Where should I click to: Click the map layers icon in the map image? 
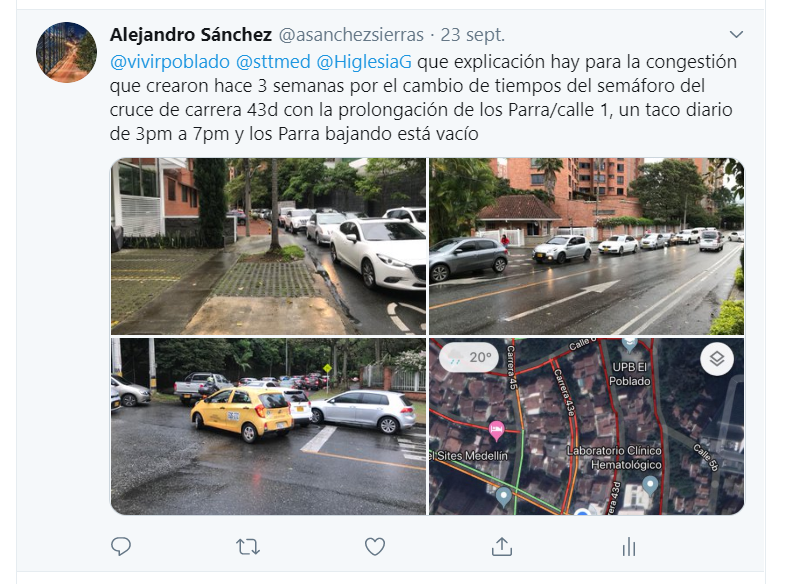click(717, 358)
